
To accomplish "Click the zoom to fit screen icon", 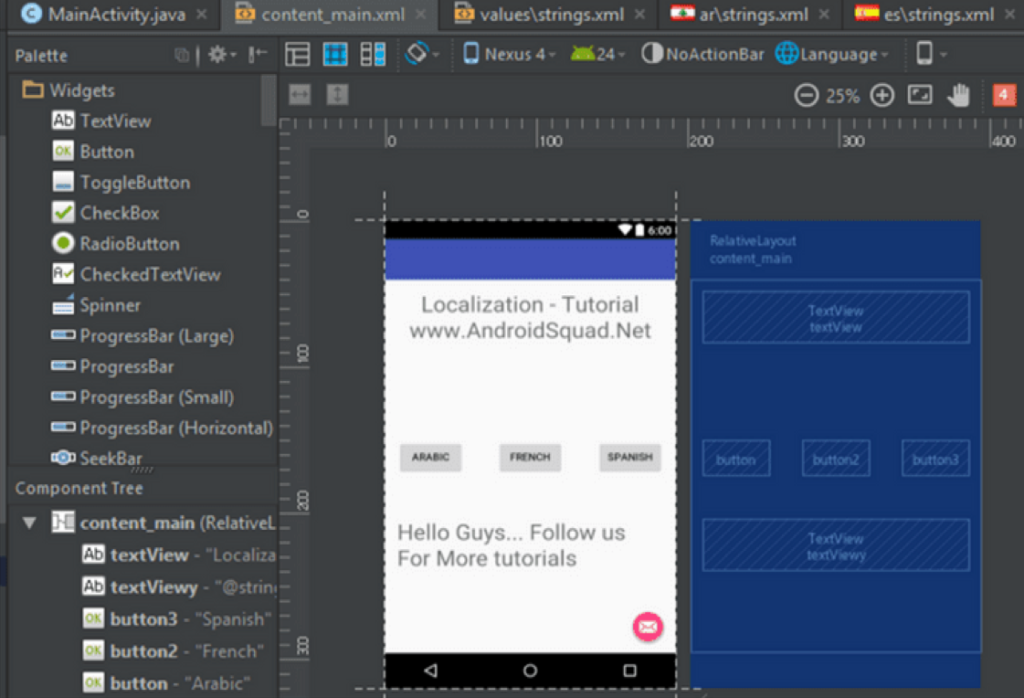I will click(x=920, y=95).
